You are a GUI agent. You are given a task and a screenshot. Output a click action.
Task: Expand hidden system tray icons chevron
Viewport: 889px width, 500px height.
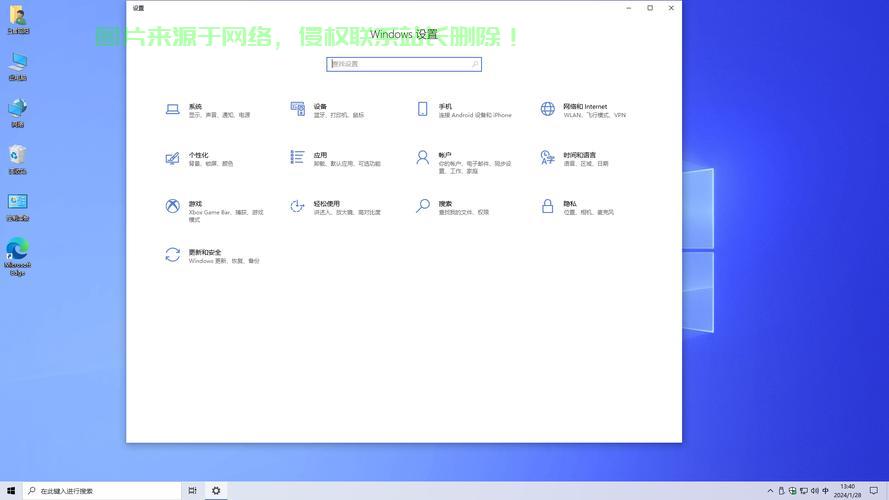(x=770, y=491)
